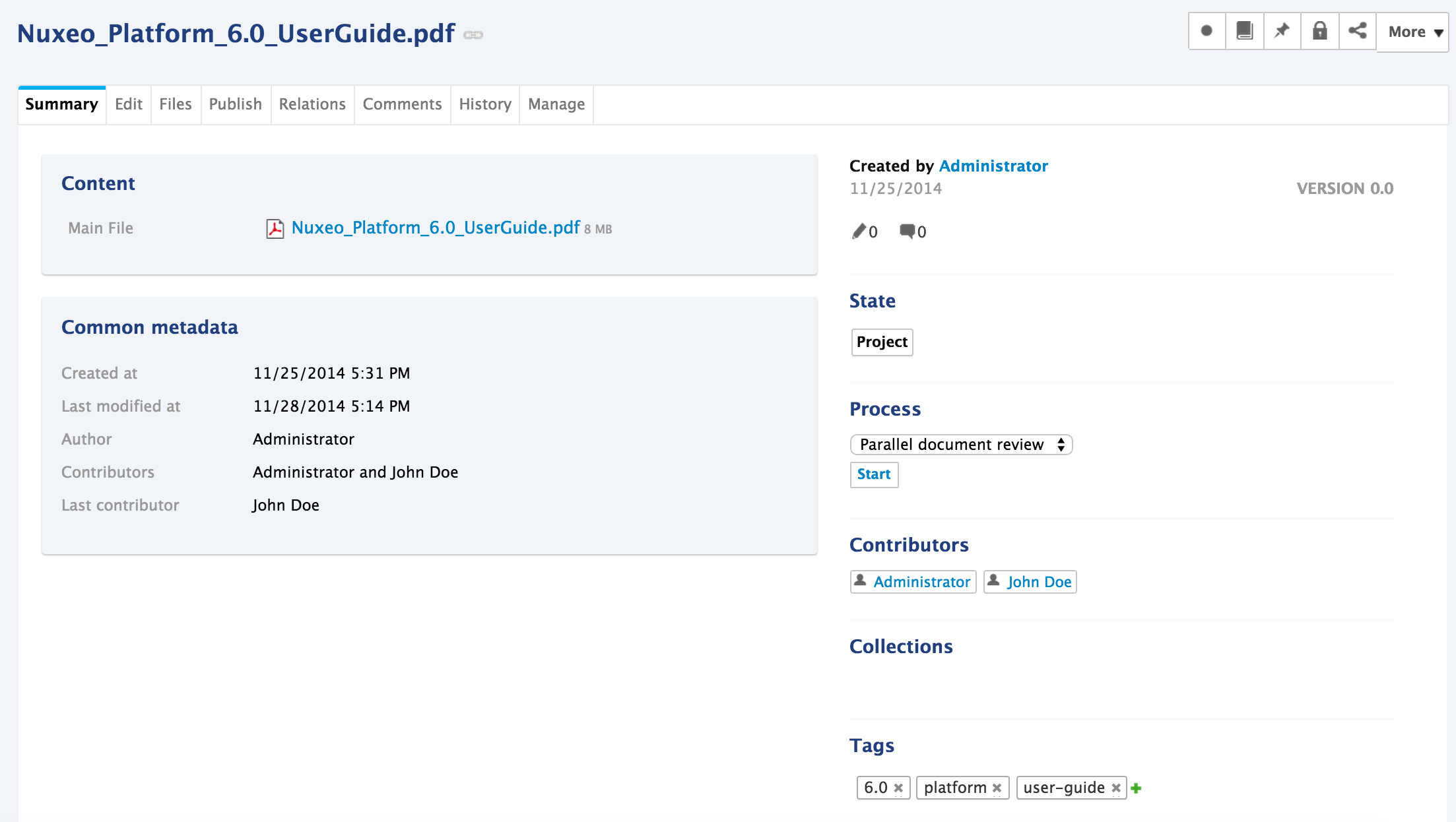Open the Relations tab
Image resolution: width=1456 pixels, height=822 pixels.
click(x=312, y=104)
